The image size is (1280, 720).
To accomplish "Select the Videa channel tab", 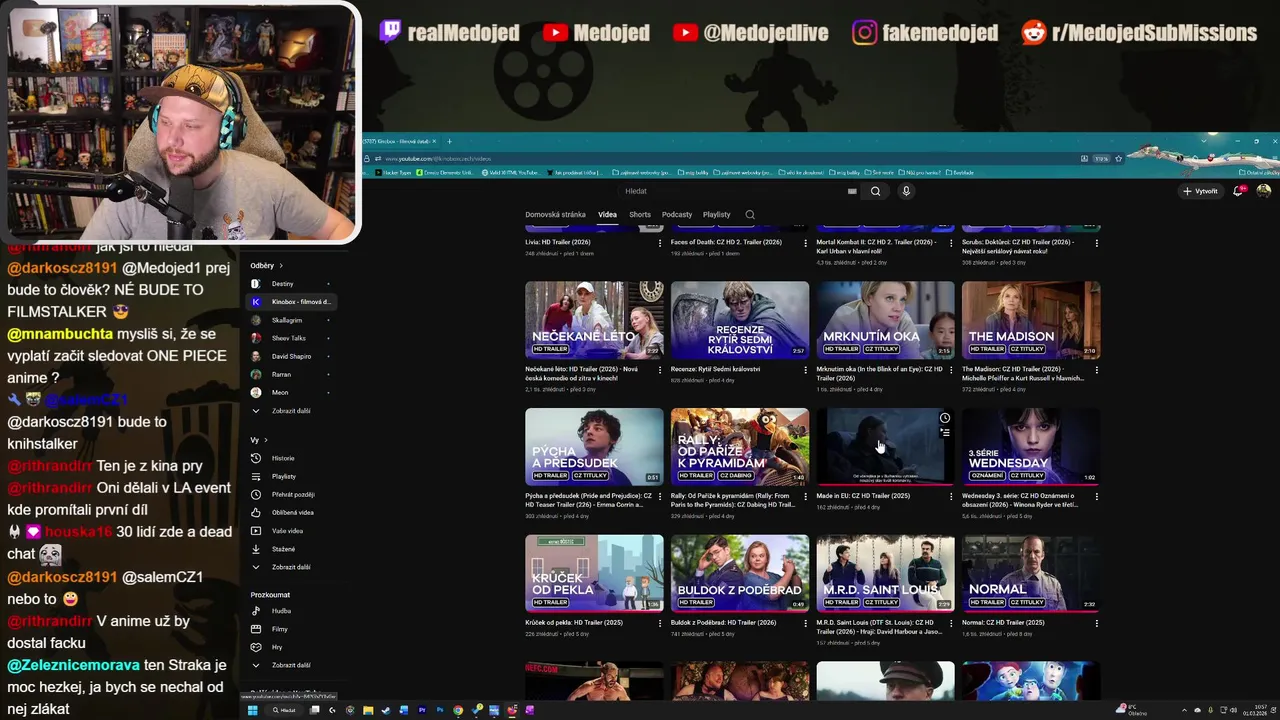I will [607, 215].
